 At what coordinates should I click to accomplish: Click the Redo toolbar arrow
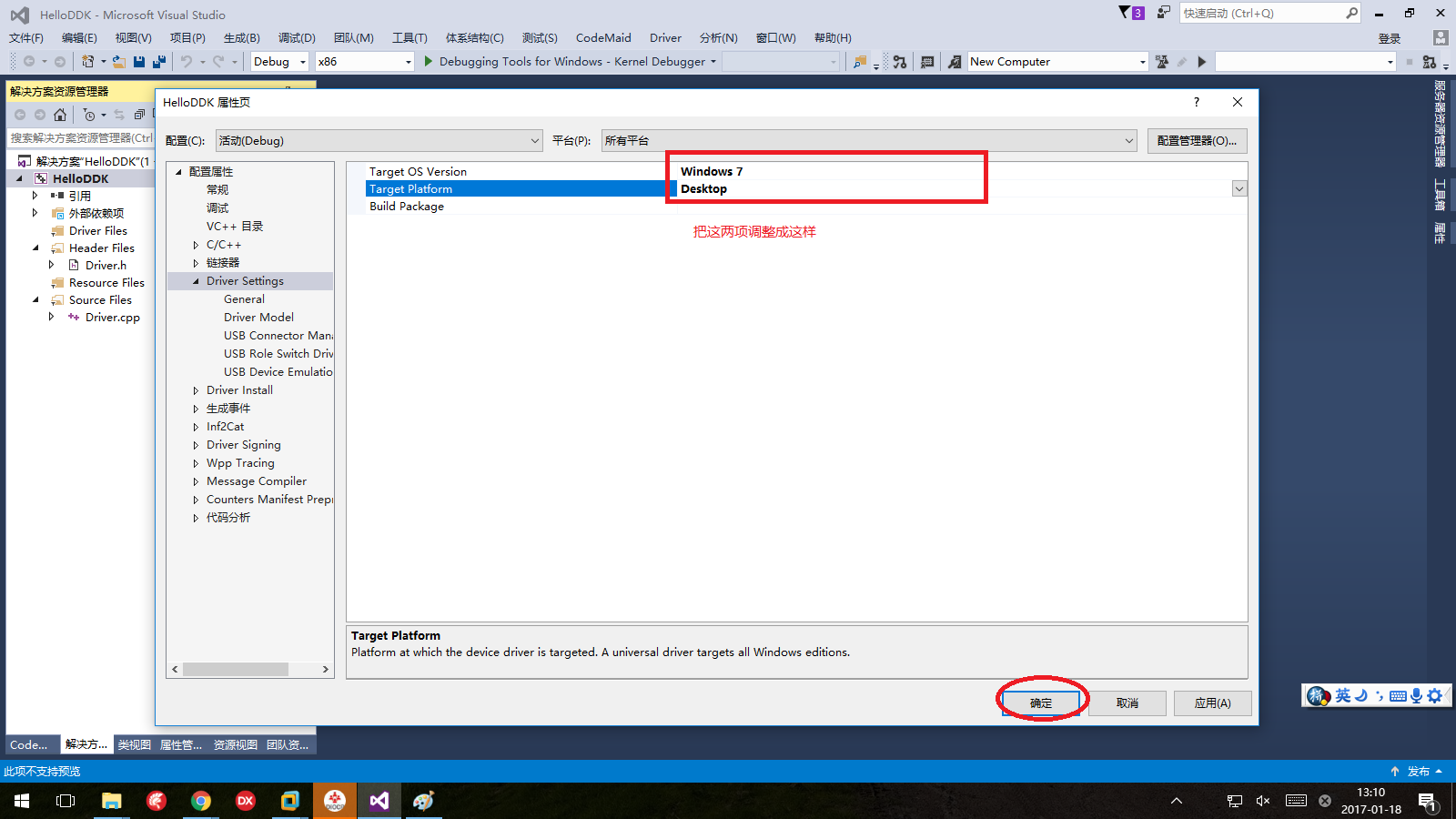pyautogui.click(x=218, y=62)
